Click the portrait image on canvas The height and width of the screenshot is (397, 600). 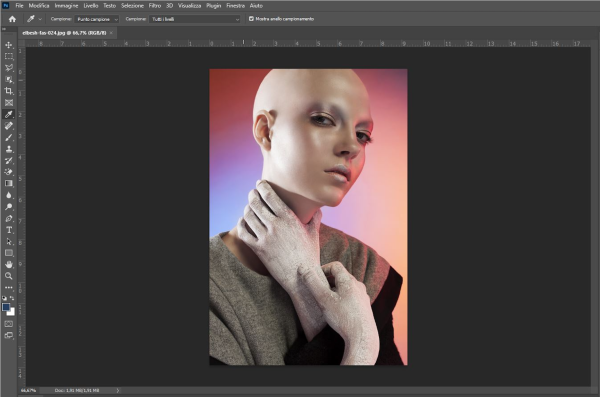point(308,217)
